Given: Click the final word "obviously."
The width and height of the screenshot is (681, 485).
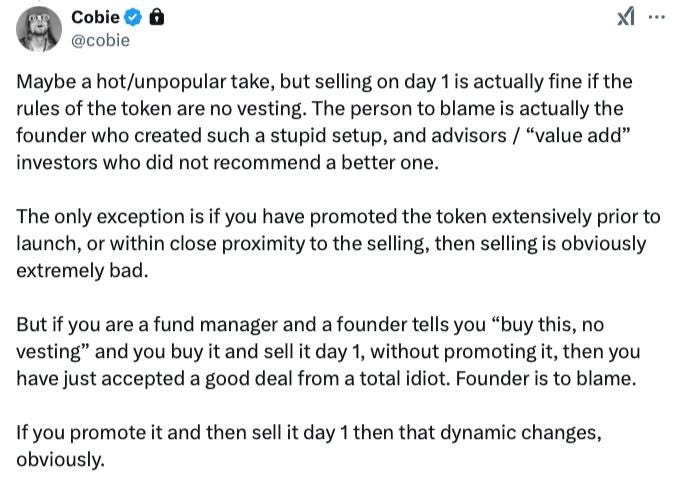Looking at the screenshot, I should (x=61, y=459).
